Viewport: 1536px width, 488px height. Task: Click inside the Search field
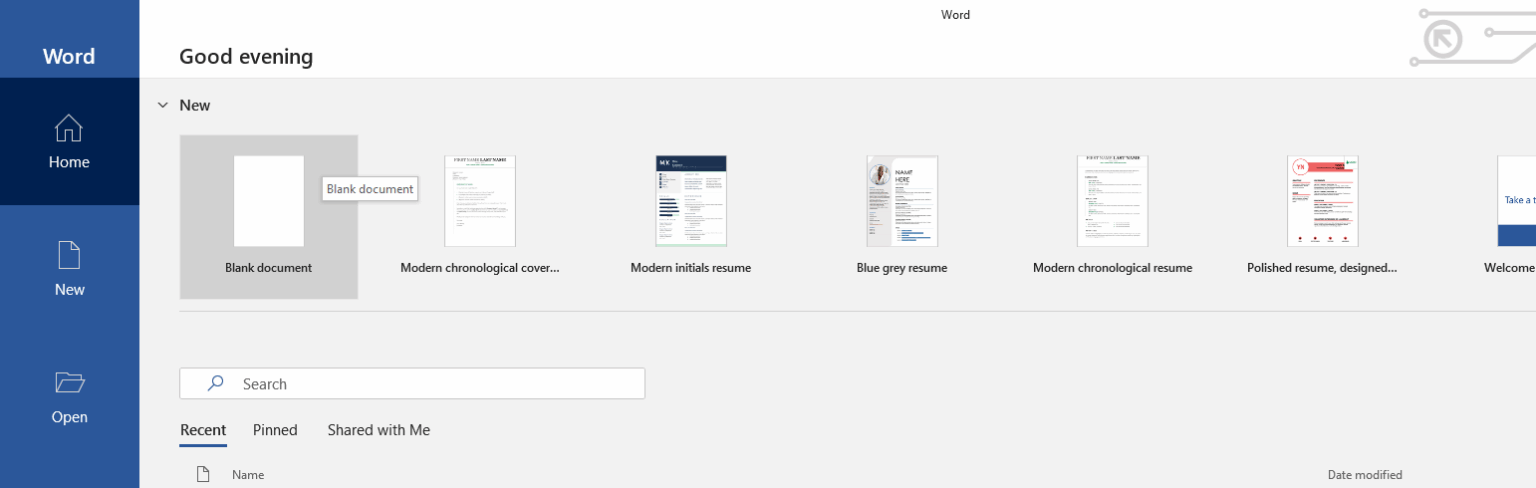(412, 383)
